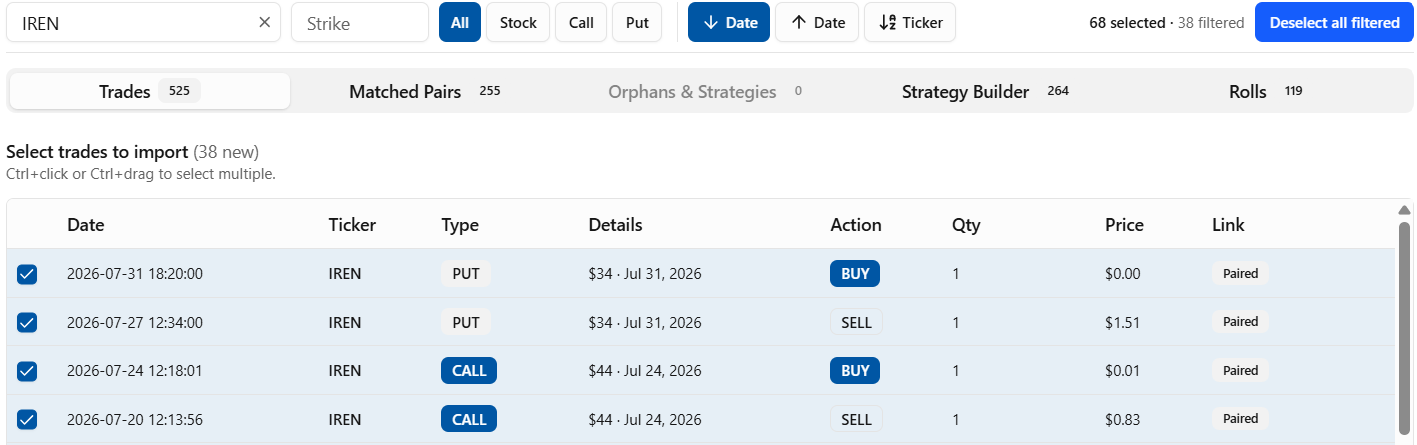Click the Type column header
This screenshot has height=445, width=1417.
(x=460, y=225)
